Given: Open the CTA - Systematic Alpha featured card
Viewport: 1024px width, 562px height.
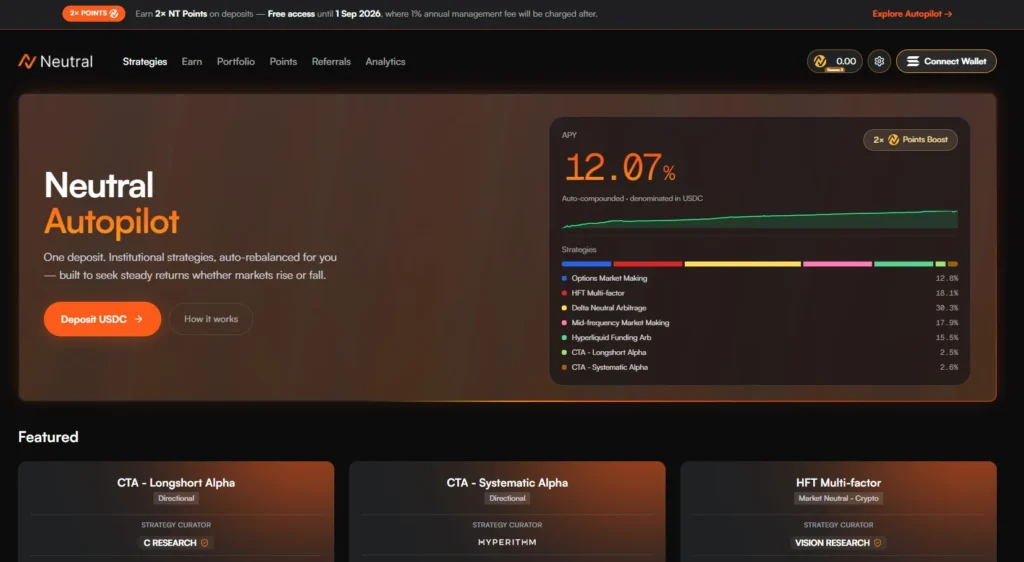Looking at the screenshot, I should (507, 512).
